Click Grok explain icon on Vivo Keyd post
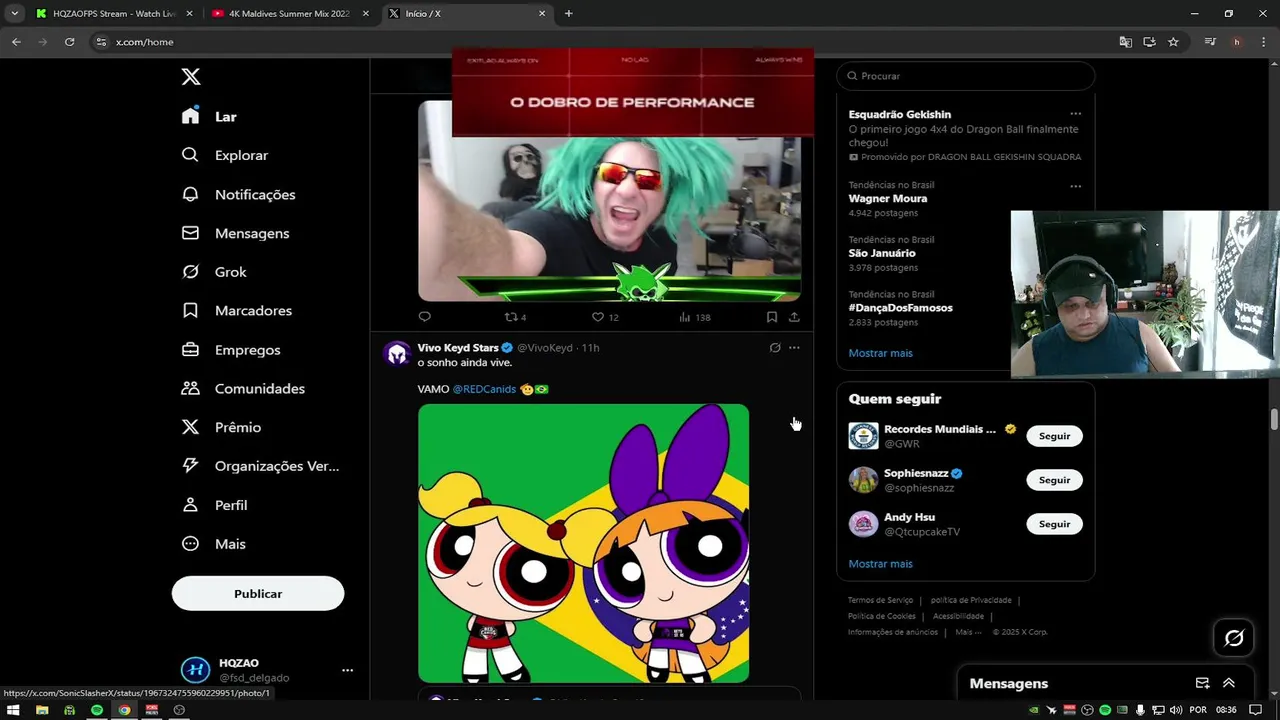Screen dimensions: 1280x720 tap(775, 348)
